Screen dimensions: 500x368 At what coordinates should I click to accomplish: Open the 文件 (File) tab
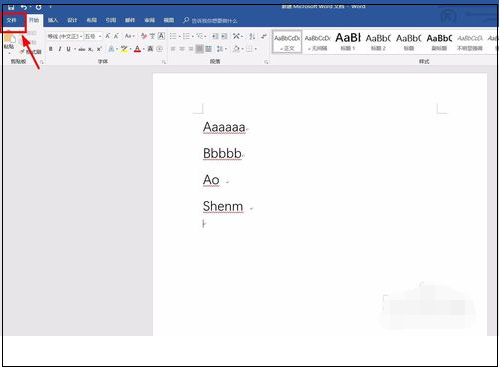12,20
